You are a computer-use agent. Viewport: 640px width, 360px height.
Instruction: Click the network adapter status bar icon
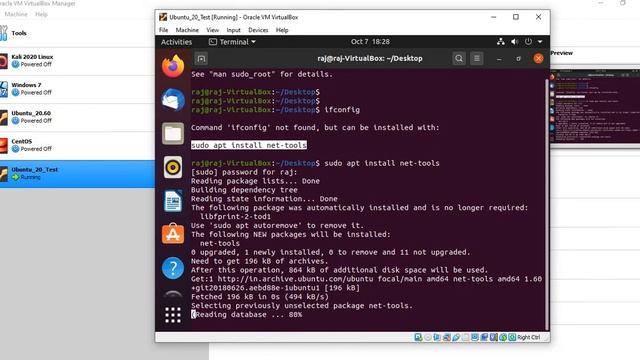tap(447, 337)
